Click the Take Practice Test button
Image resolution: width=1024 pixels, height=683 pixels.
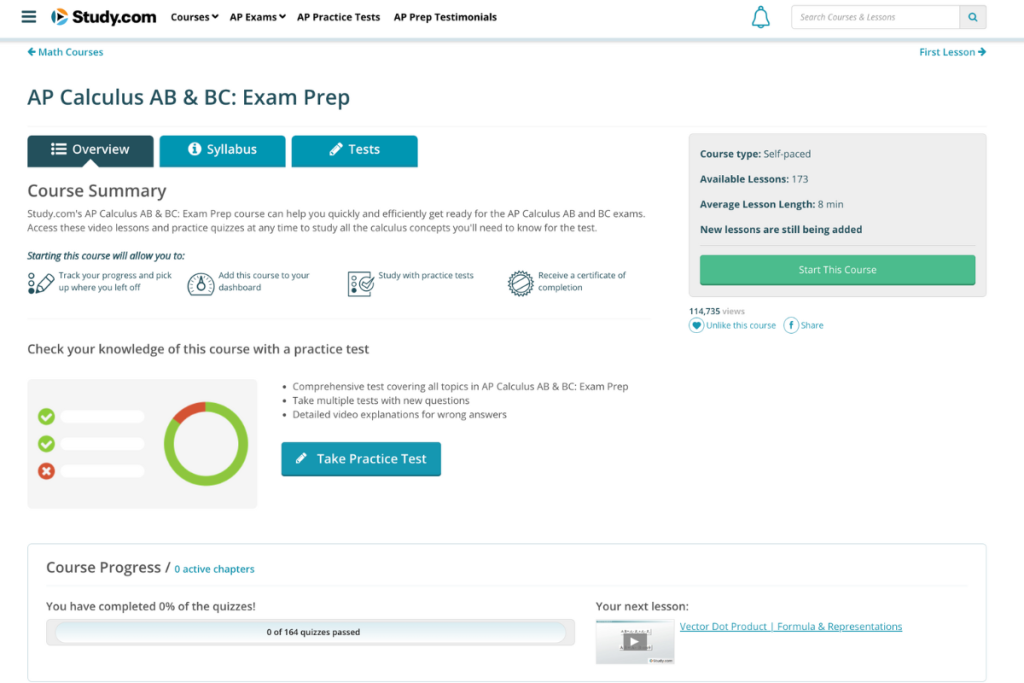[361, 459]
